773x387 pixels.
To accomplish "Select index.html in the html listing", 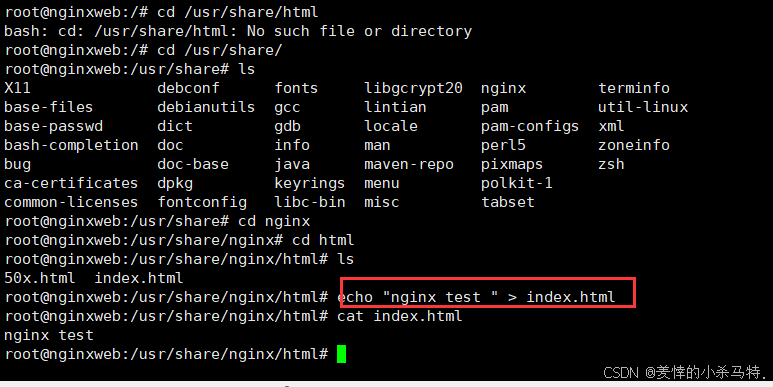I will pos(139,278).
